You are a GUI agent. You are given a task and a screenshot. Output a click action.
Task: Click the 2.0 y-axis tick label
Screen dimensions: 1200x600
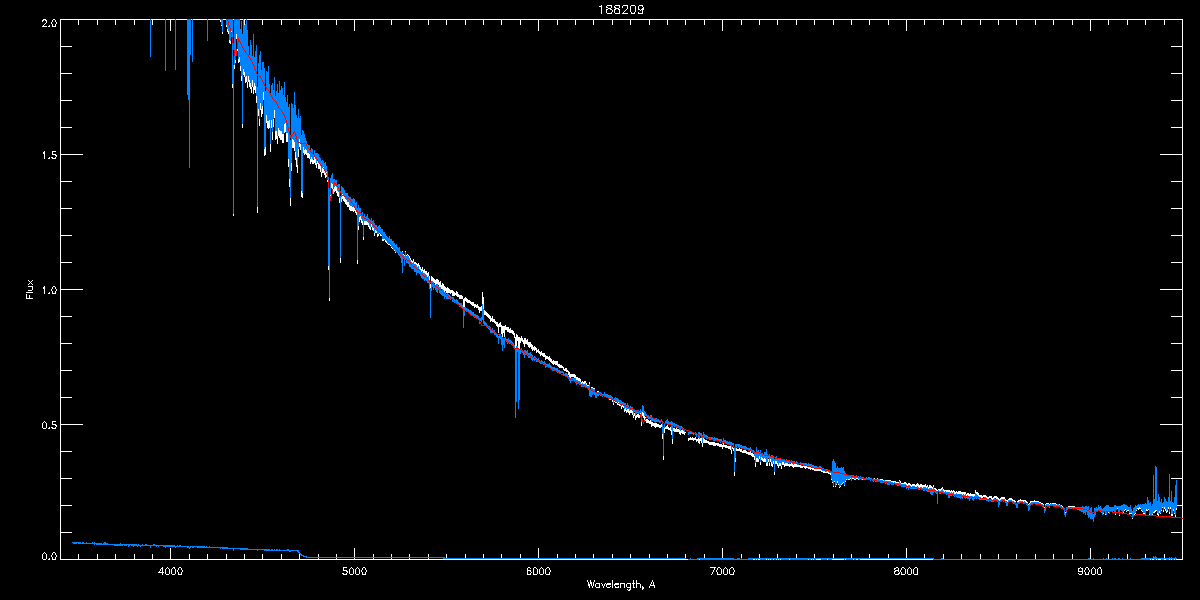pos(47,22)
